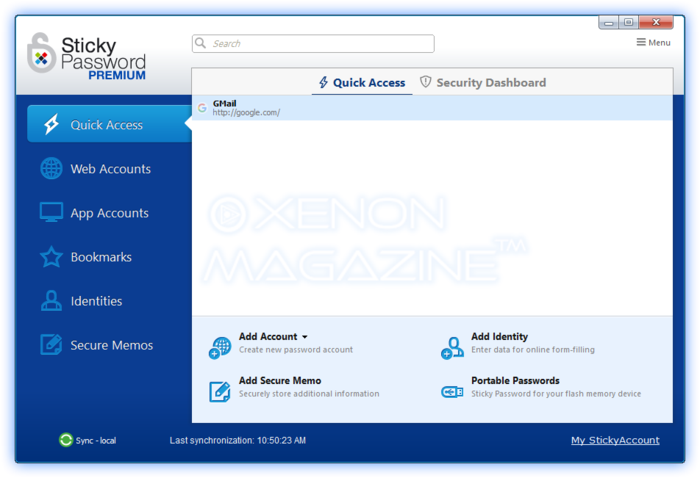Click the person icon for Identities
The image size is (700, 478).
(51, 300)
